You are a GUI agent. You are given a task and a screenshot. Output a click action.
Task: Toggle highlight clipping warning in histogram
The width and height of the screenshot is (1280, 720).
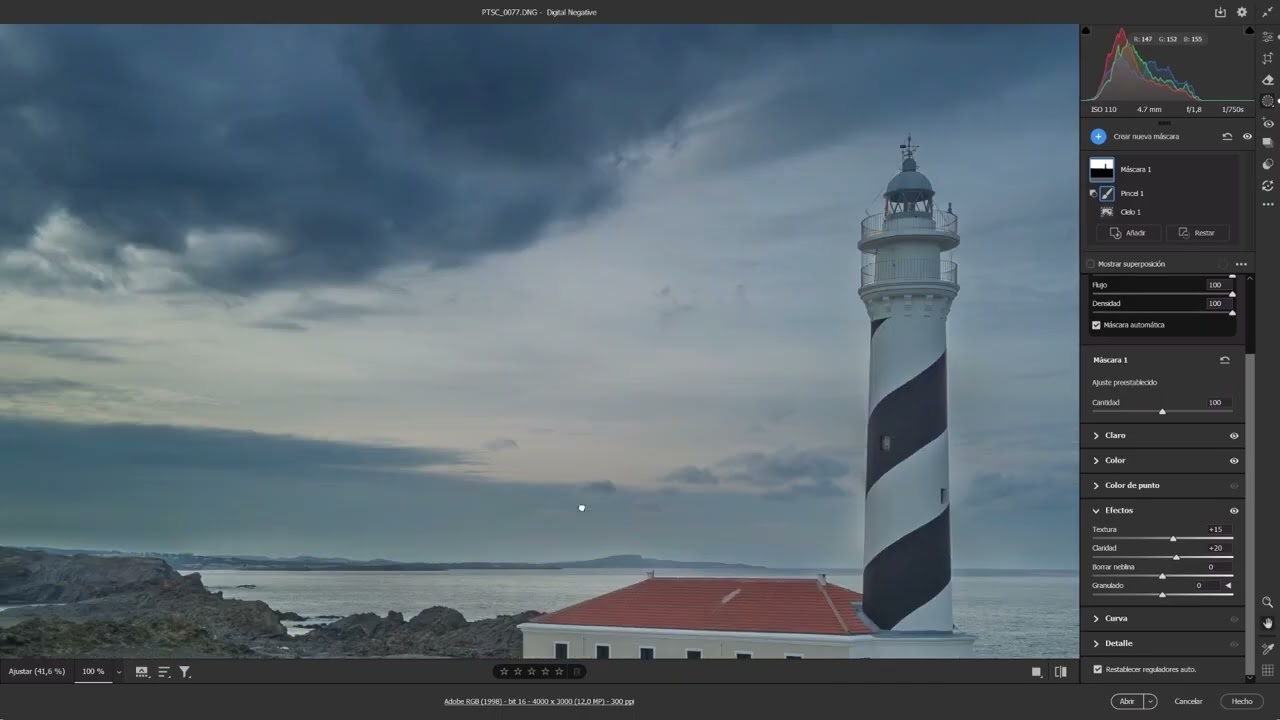click(1250, 30)
